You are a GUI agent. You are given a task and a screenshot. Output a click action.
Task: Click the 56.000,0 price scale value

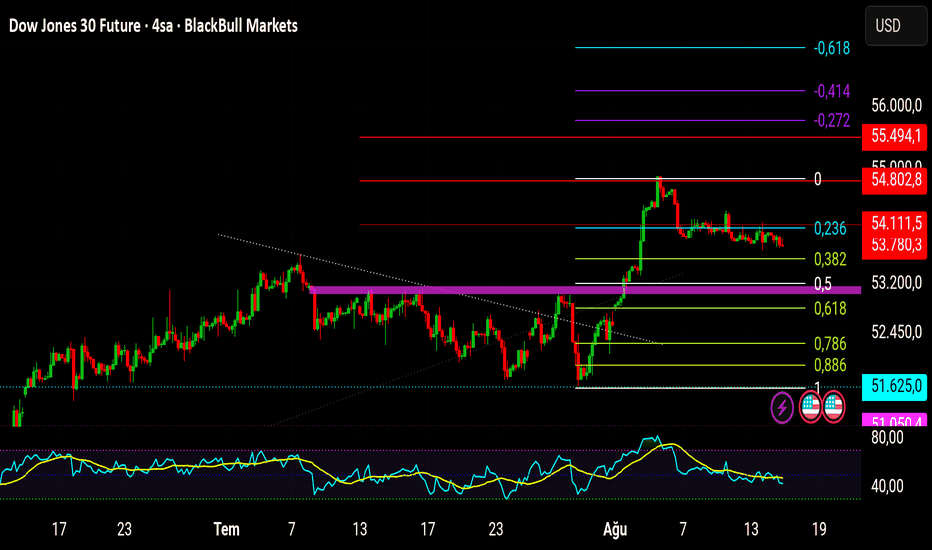click(896, 106)
